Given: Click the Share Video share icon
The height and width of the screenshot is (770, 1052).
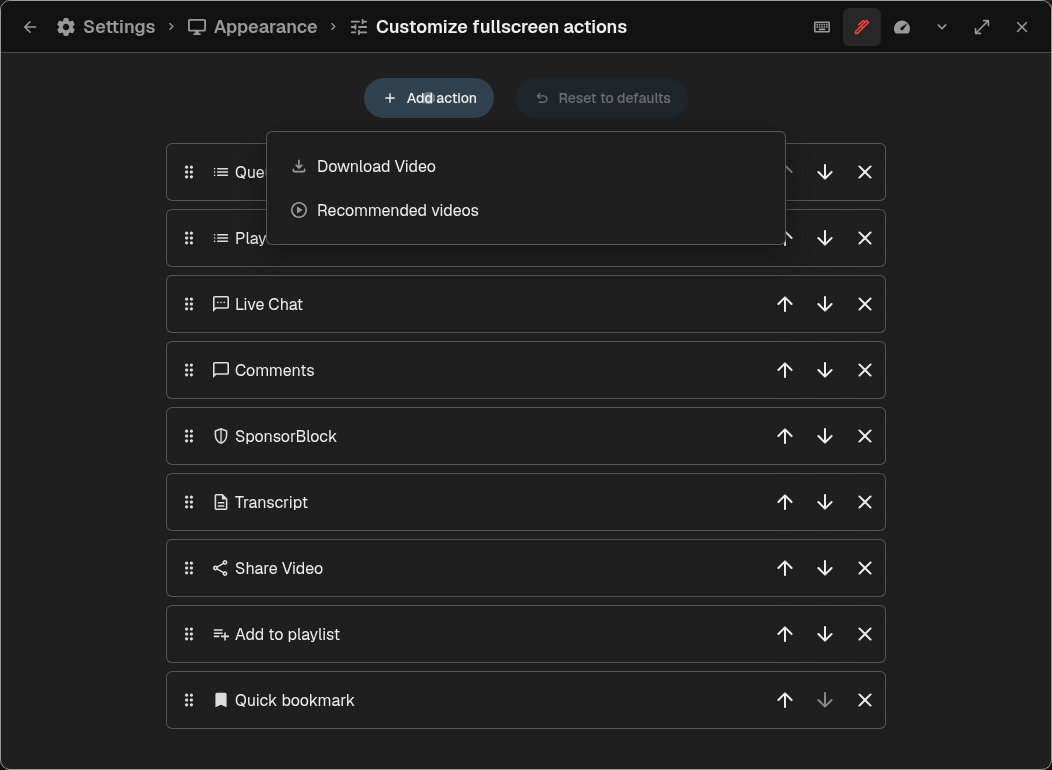Looking at the screenshot, I should coord(221,568).
